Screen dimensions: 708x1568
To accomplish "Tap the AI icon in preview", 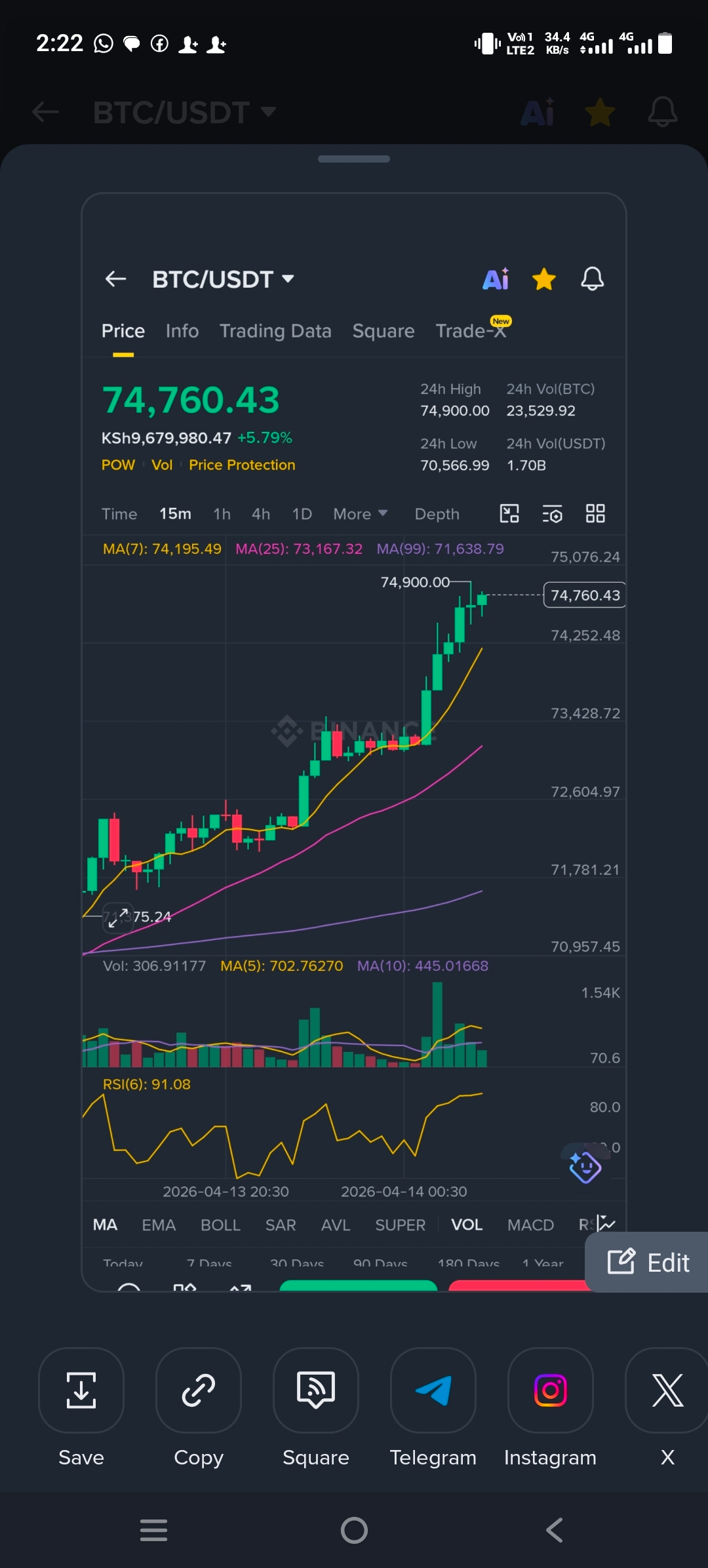I will (496, 279).
